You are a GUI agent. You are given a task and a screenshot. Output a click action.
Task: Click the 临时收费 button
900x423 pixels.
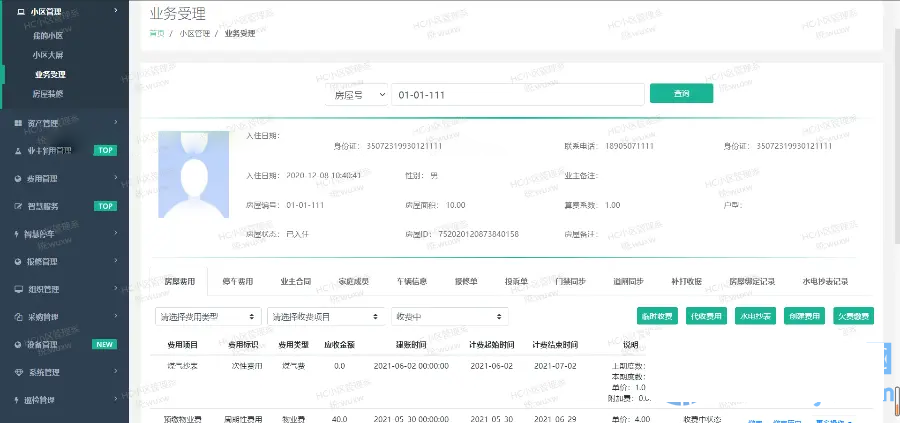pyautogui.click(x=657, y=316)
